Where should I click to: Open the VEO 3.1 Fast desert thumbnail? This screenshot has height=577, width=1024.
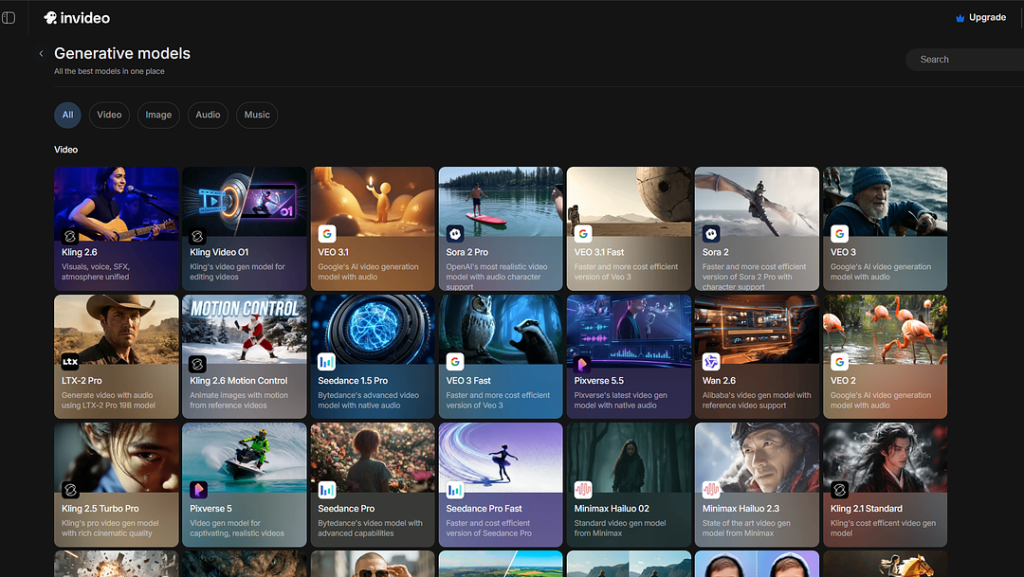coord(629,201)
